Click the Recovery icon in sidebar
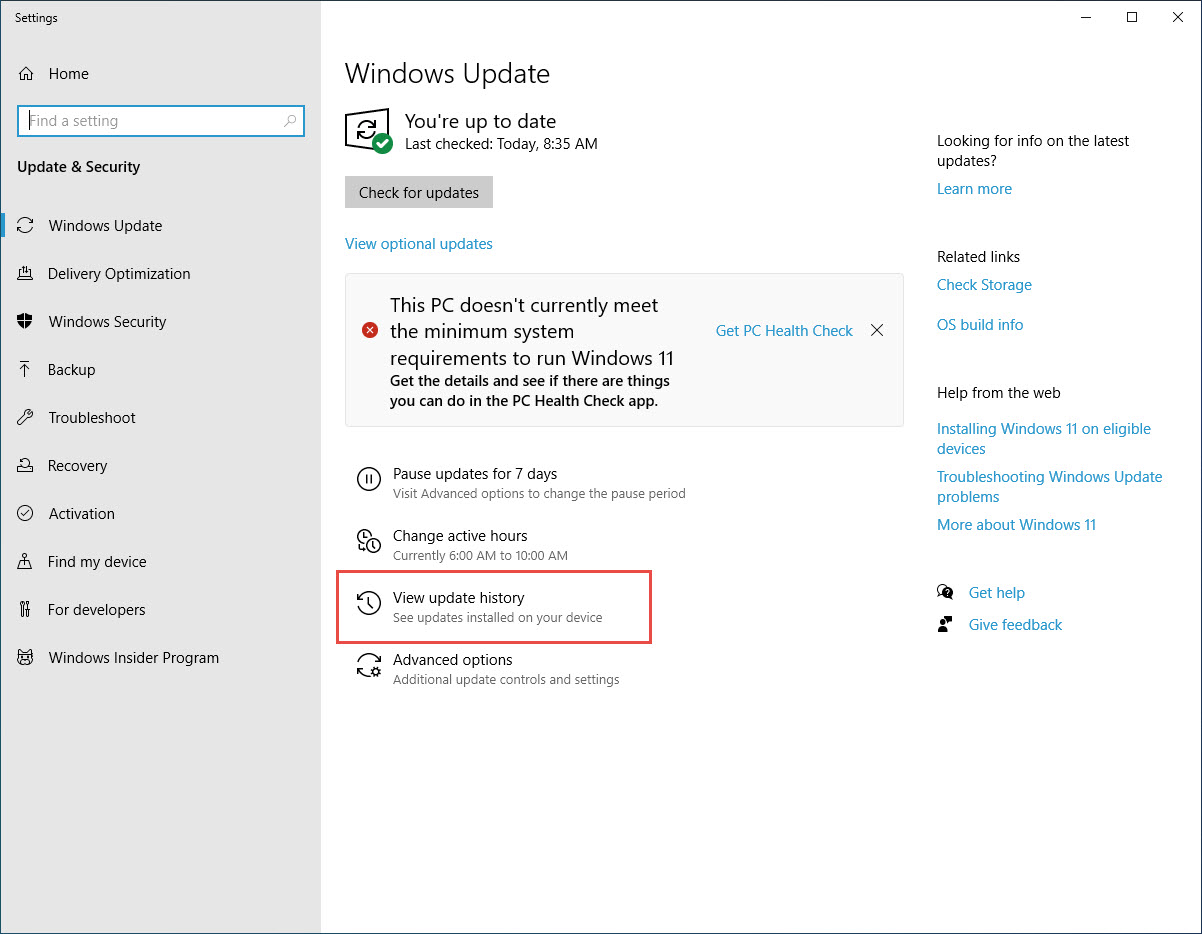The width and height of the screenshot is (1202, 934). (x=26, y=466)
